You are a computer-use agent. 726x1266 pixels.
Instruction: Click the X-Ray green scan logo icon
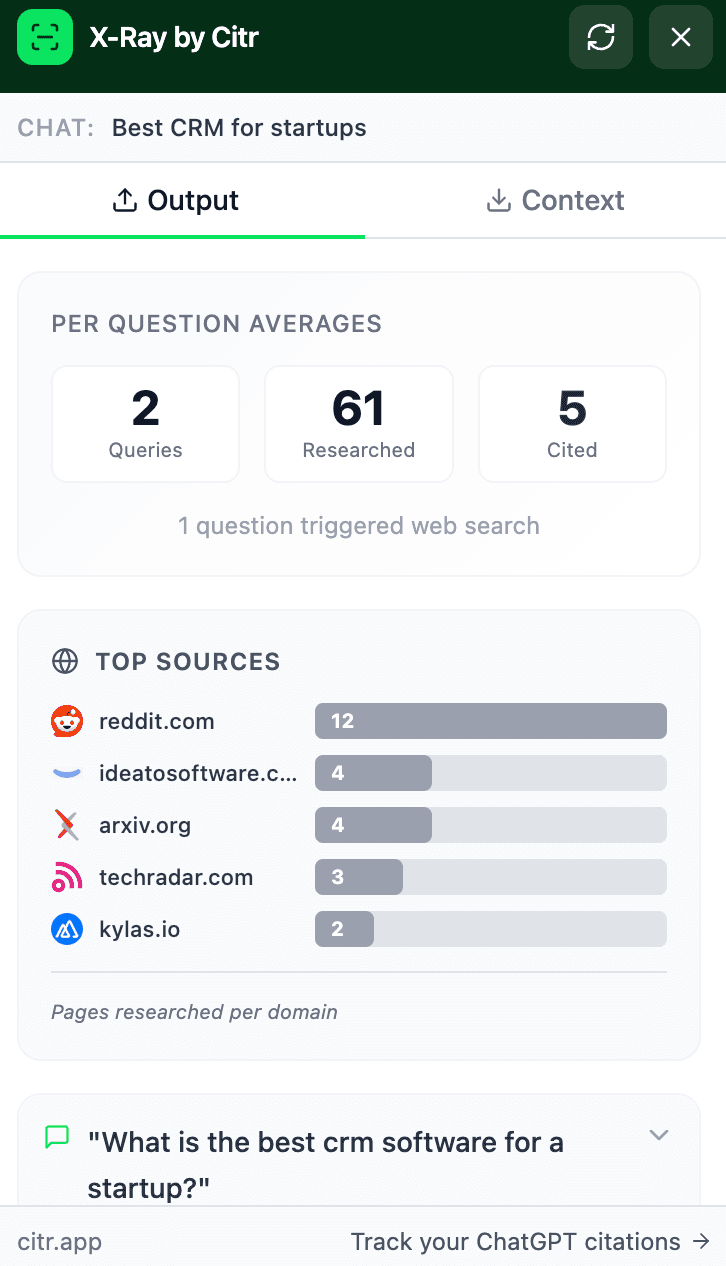pos(45,37)
